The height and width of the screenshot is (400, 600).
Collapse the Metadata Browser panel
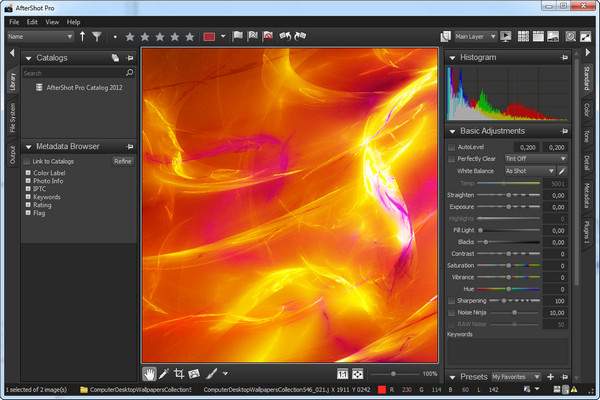pos(27,146)
